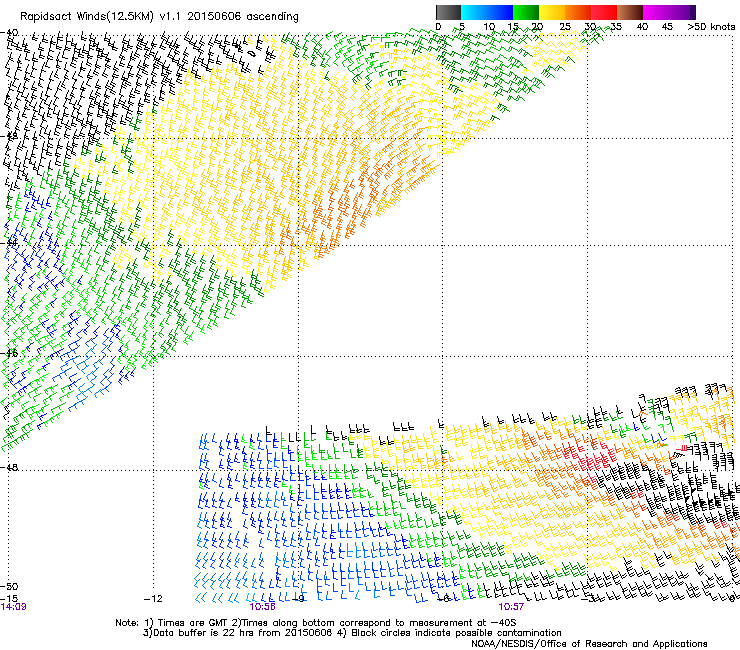Click the purple '10:56' time label
The height and width of the screenshot is (650, 740).
pyautogui.click(x=262, y=607)
